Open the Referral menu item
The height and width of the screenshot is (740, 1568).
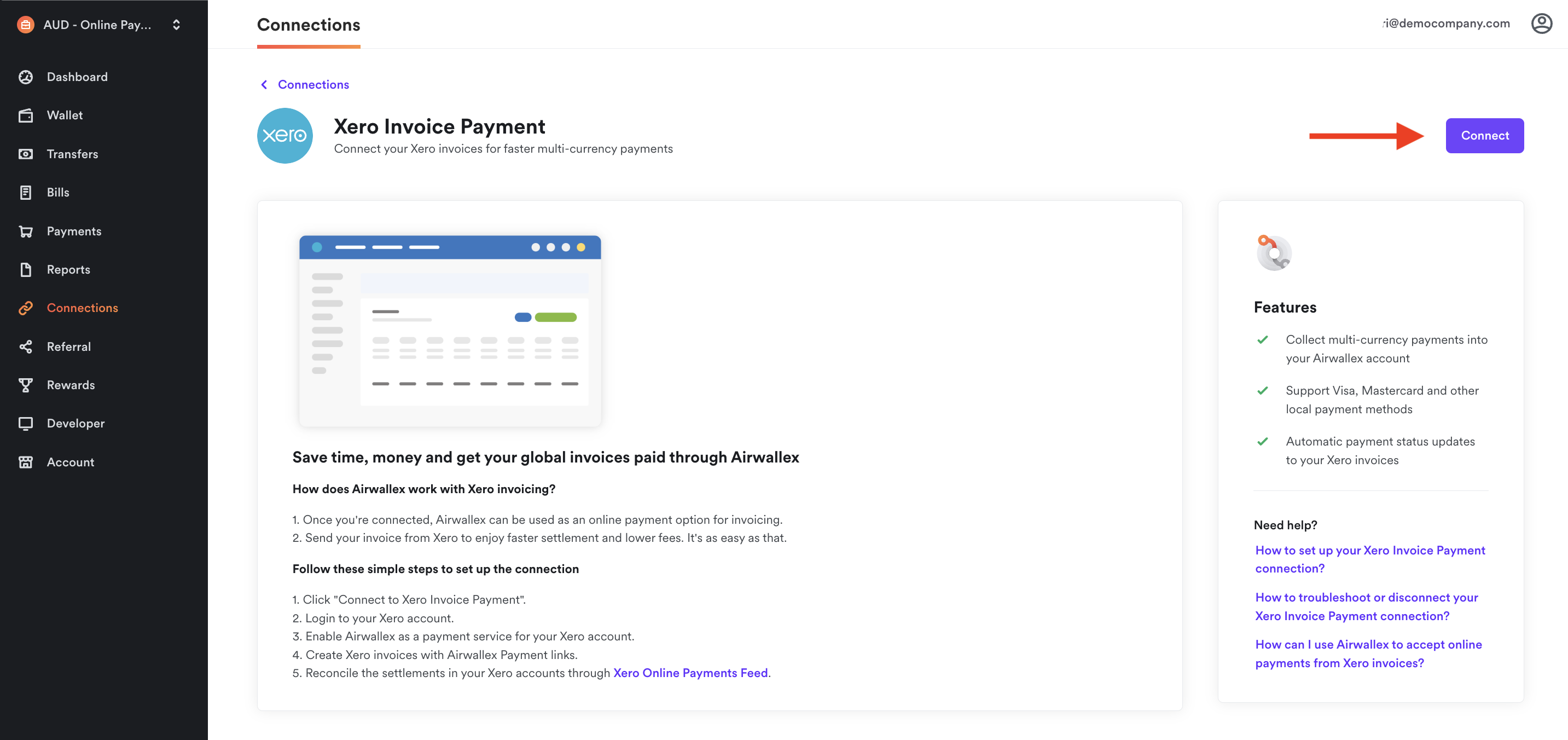tap(69, 346)
